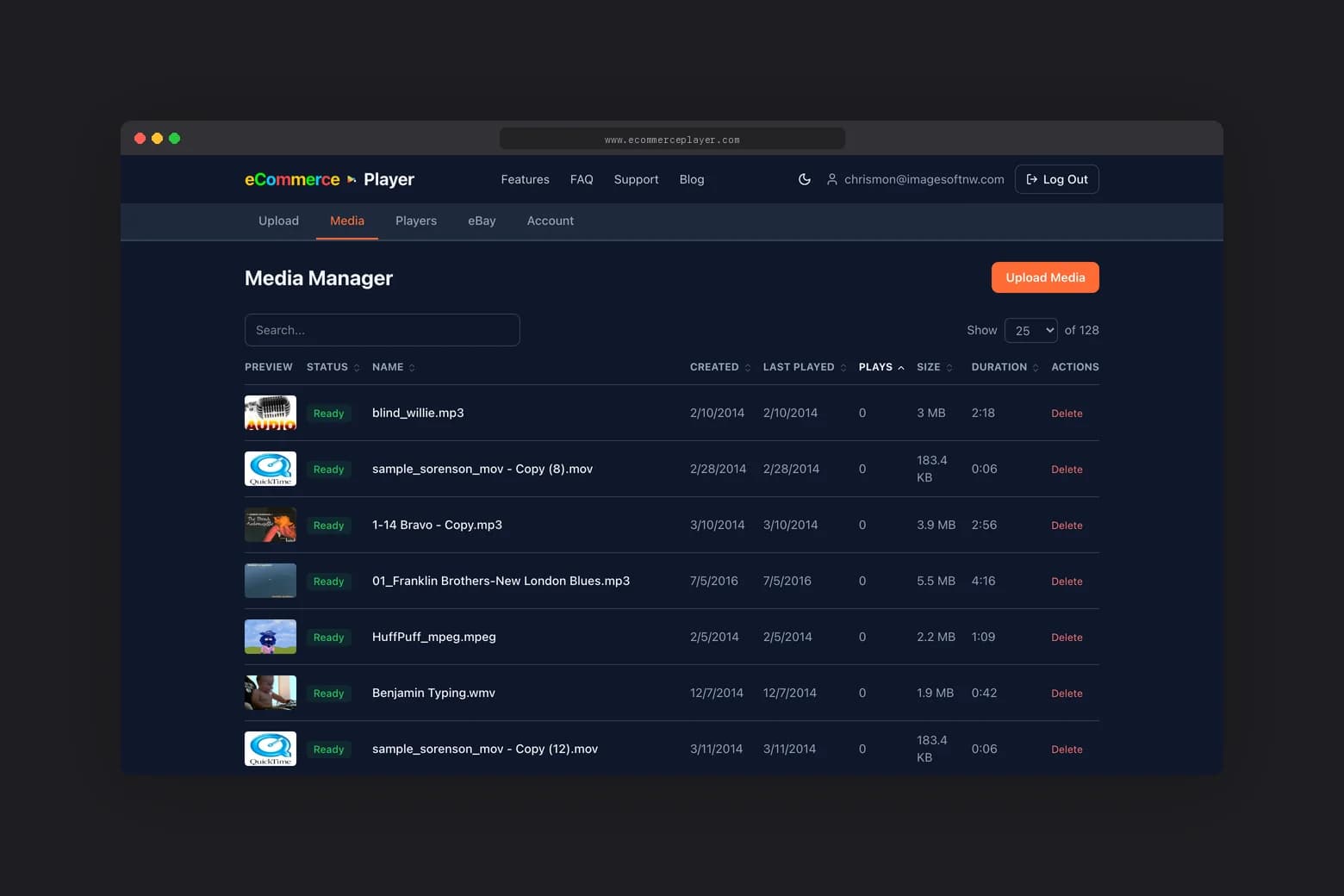The width and height of the screenshot is (1344, 896).
Task: Toggle dark mode with the moon icon
Action: tap(804, 179)
